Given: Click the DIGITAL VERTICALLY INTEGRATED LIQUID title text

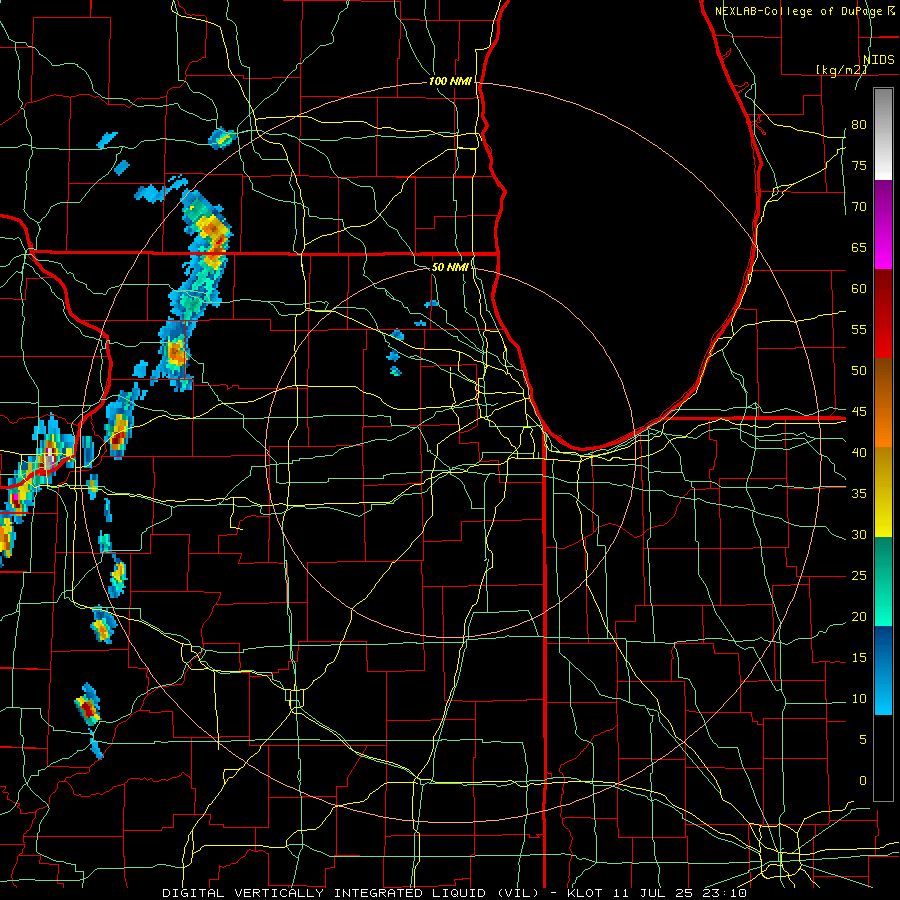Looking at the screenshot, I should click(x=324, y=893).
